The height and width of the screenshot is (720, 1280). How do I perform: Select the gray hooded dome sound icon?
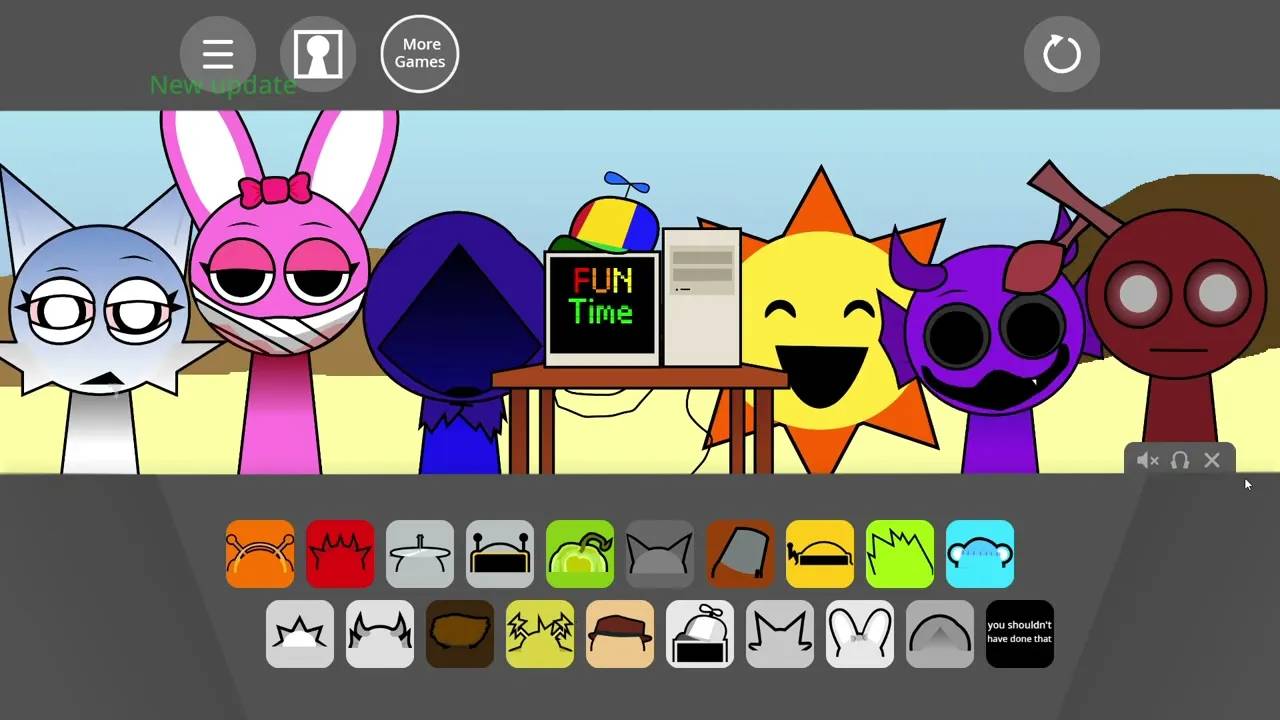click(x=940, y=634)
